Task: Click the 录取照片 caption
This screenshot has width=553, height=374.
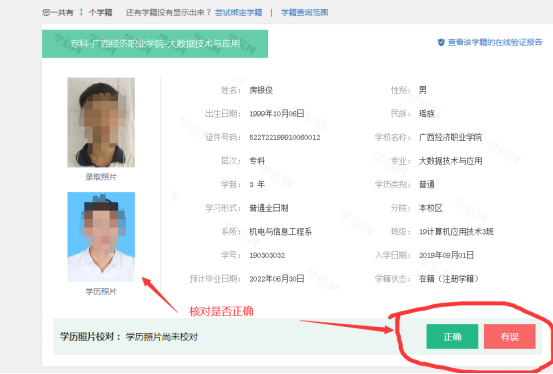Action: (x=101, y=177)
